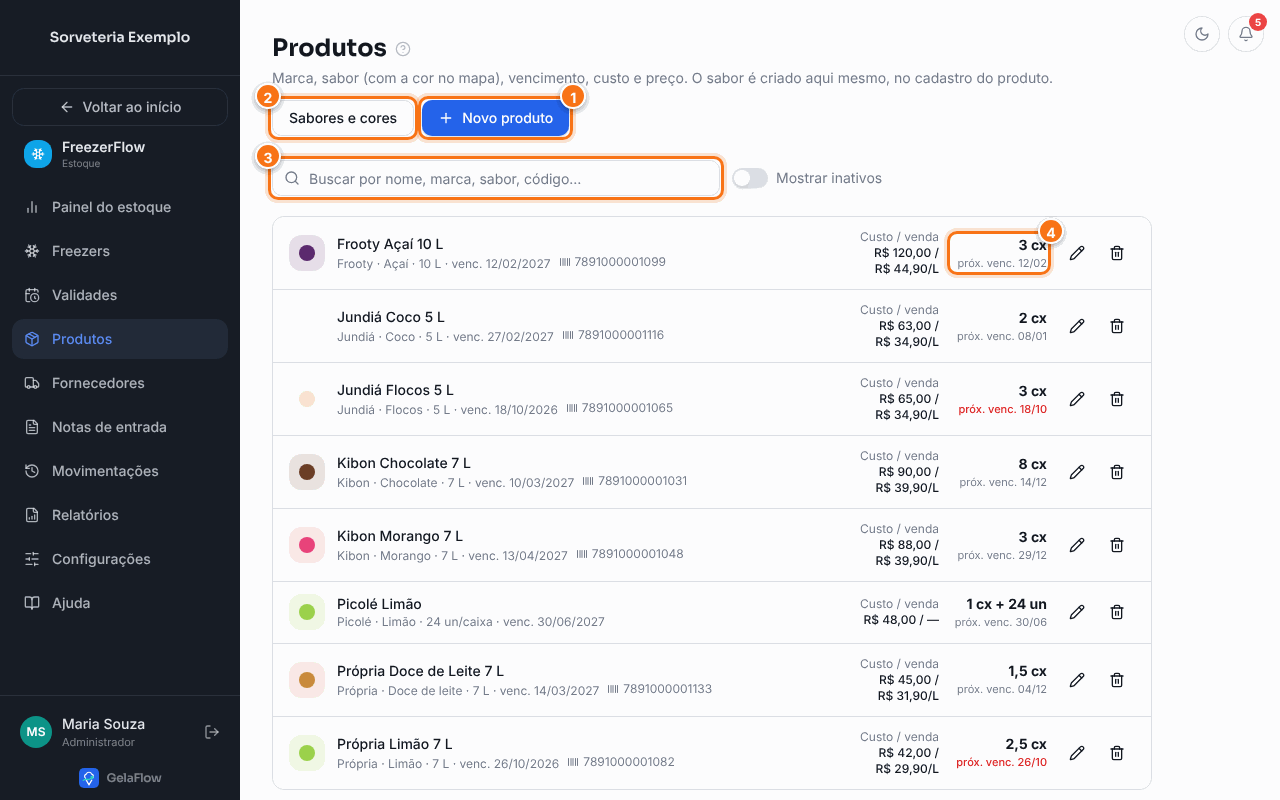Delete the Jundiá Flocos 5 L product

coord(1117,399)
